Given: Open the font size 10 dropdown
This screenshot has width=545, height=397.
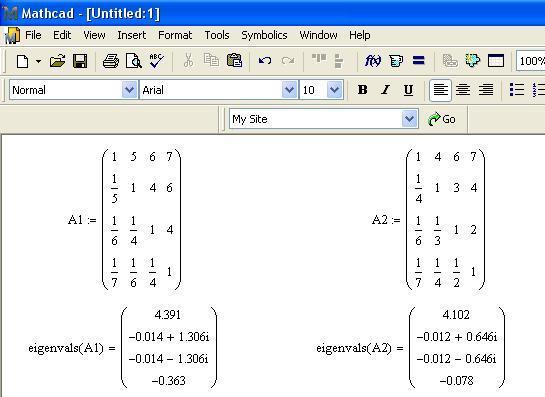Looking at the screenshot, I should 334,90.
